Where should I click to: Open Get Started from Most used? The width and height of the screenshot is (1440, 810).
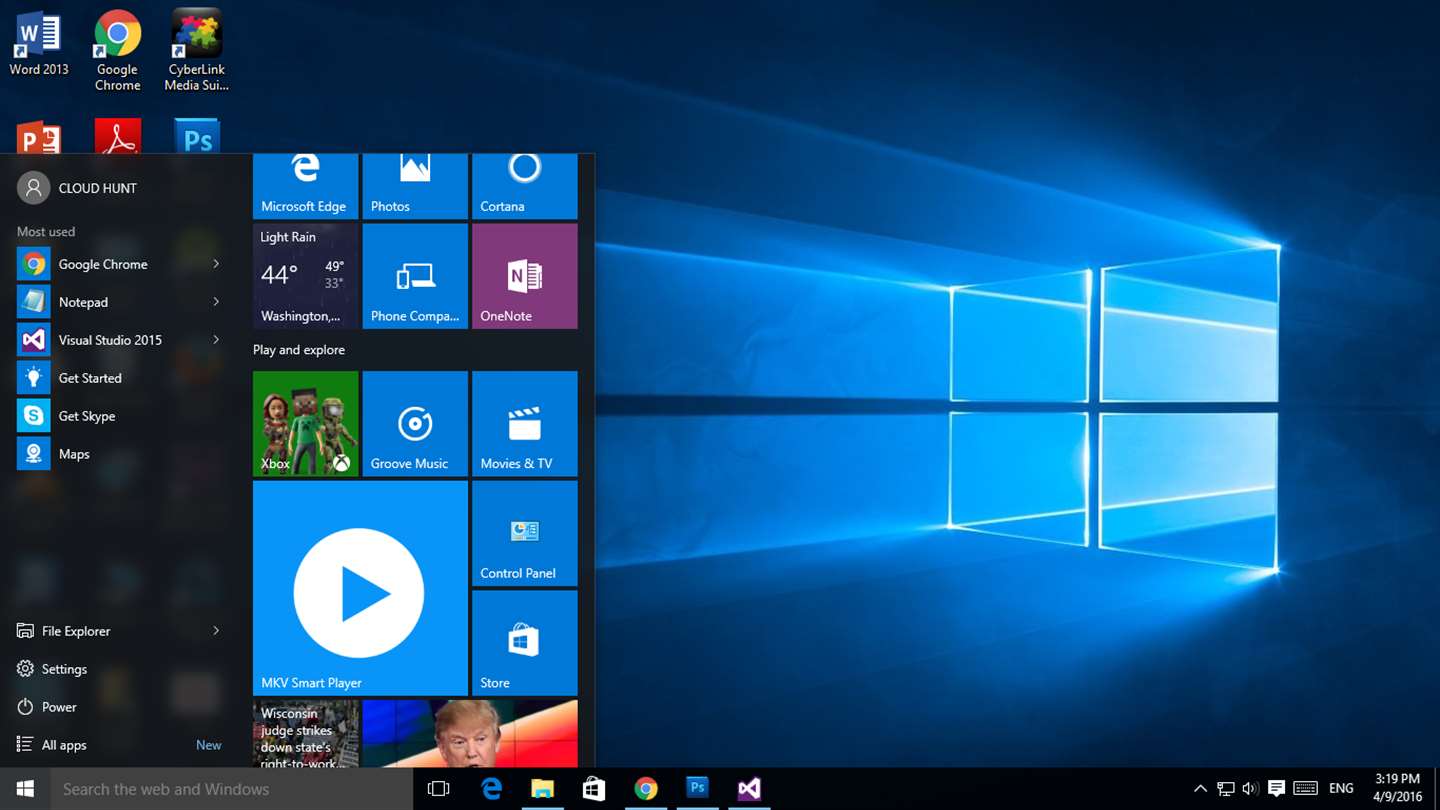tap(120, 378)
